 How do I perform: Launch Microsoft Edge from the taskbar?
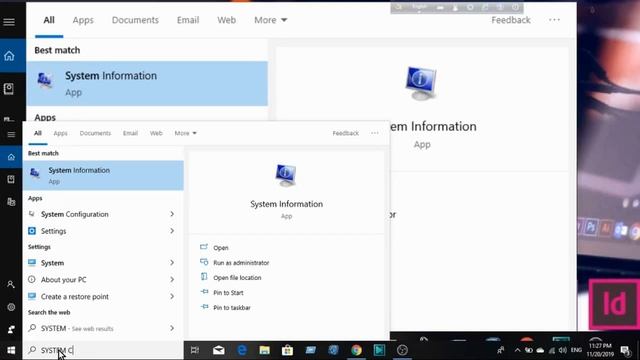[242, 350]
